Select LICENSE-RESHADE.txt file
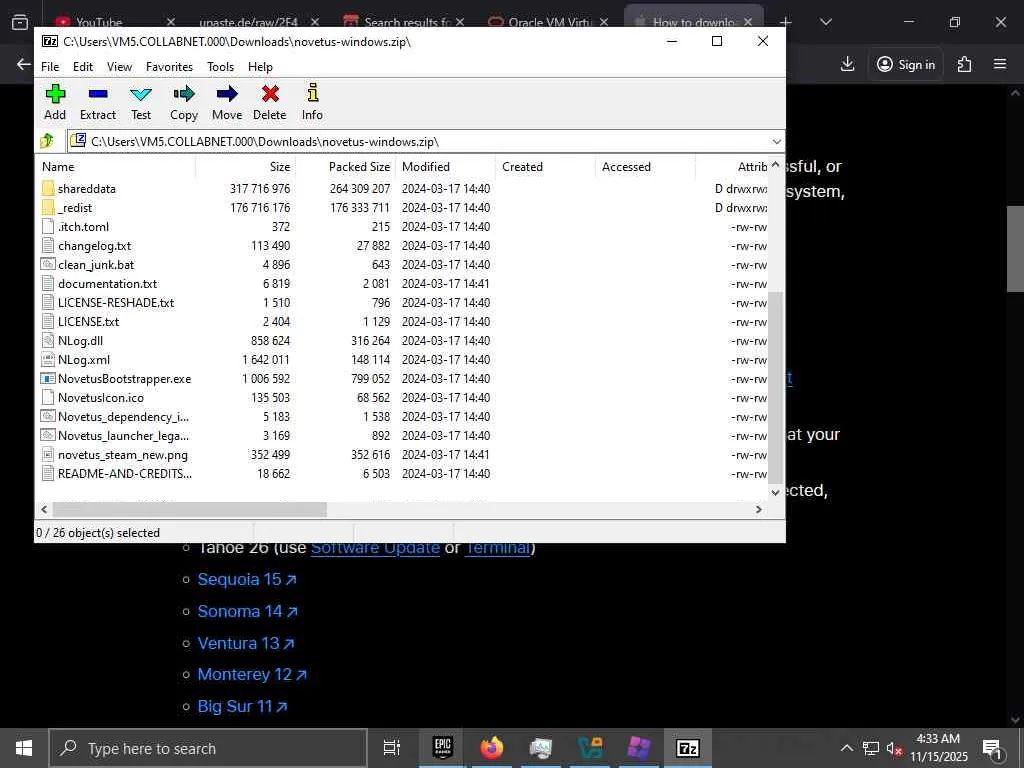Image resolution: width=1024 pixels, height=768 pixels. (x=116, y=302)
